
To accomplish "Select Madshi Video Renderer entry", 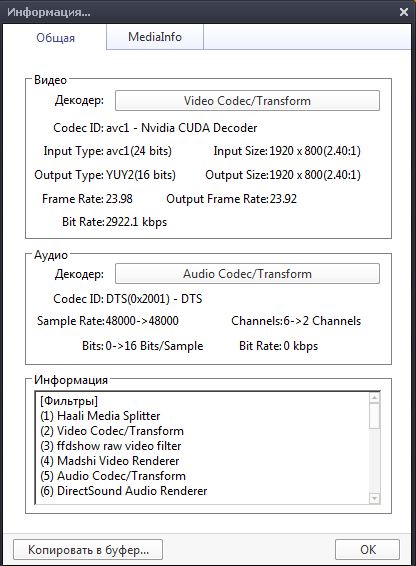I will [x=109, y=461].
